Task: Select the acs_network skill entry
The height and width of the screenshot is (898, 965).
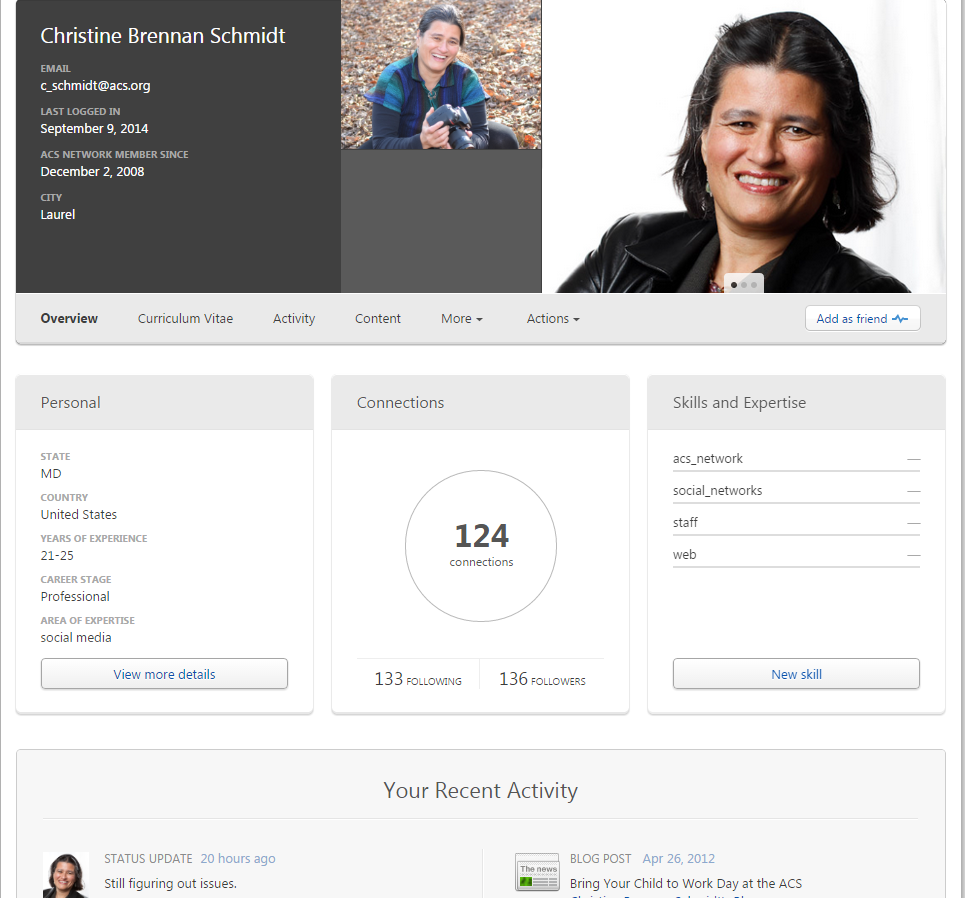Action: [x=708, y=459]
